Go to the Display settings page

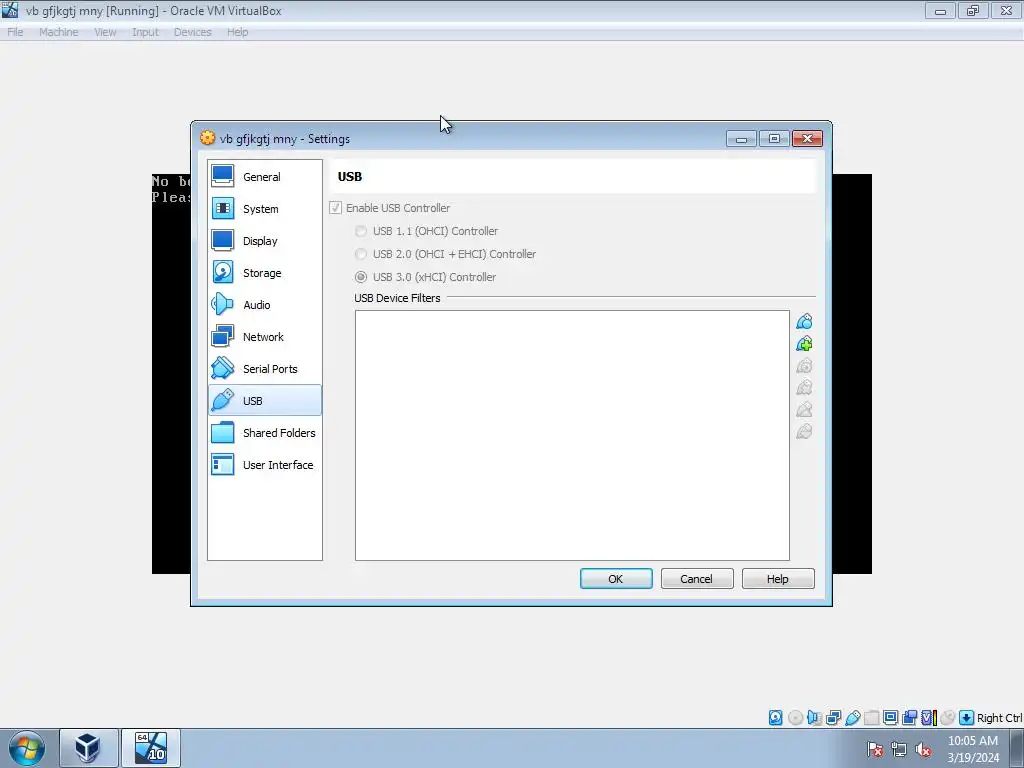(x=264, y=240)
